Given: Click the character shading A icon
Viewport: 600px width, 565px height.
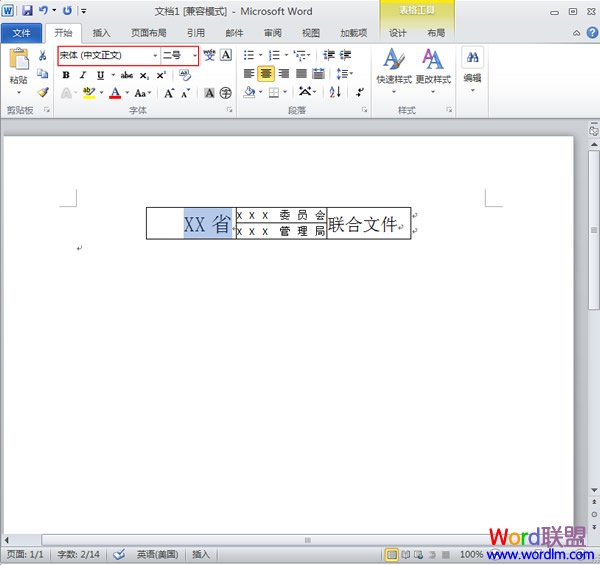Looking at the screenshot, I should pyautogui.click(x=209, y=93).
